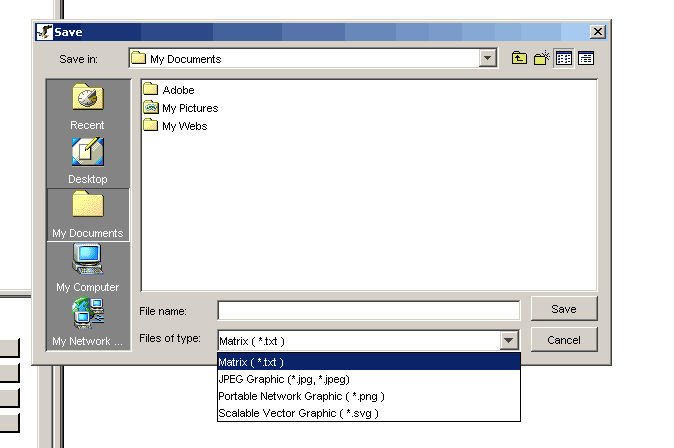
Task: Select the My Webs folder
Action: 184,126
